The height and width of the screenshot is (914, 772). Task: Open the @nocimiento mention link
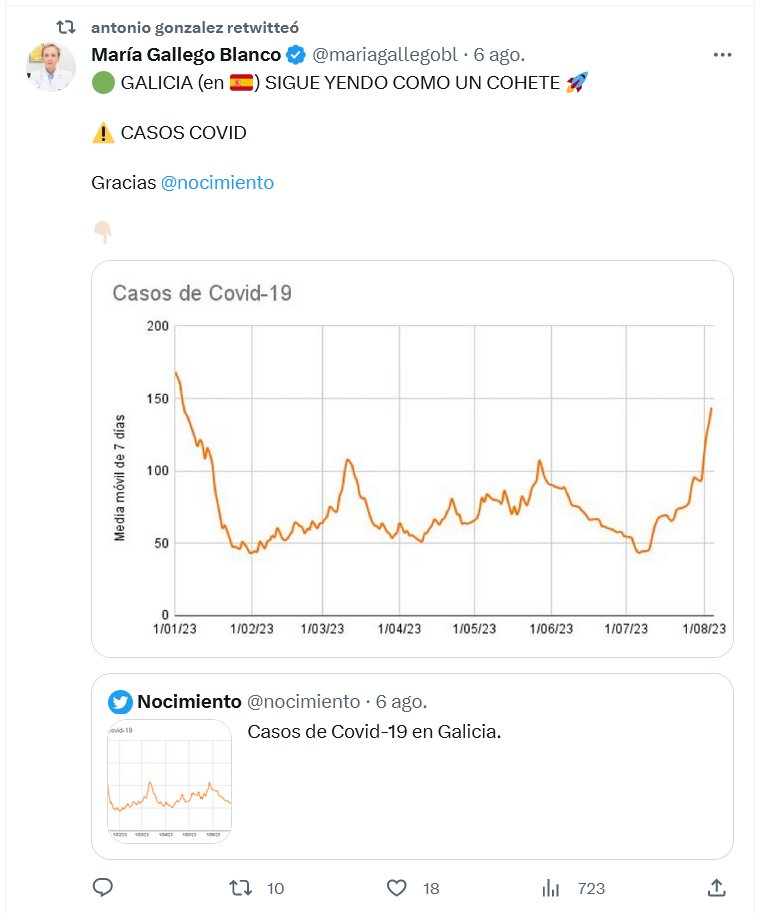tap(217, 183)
